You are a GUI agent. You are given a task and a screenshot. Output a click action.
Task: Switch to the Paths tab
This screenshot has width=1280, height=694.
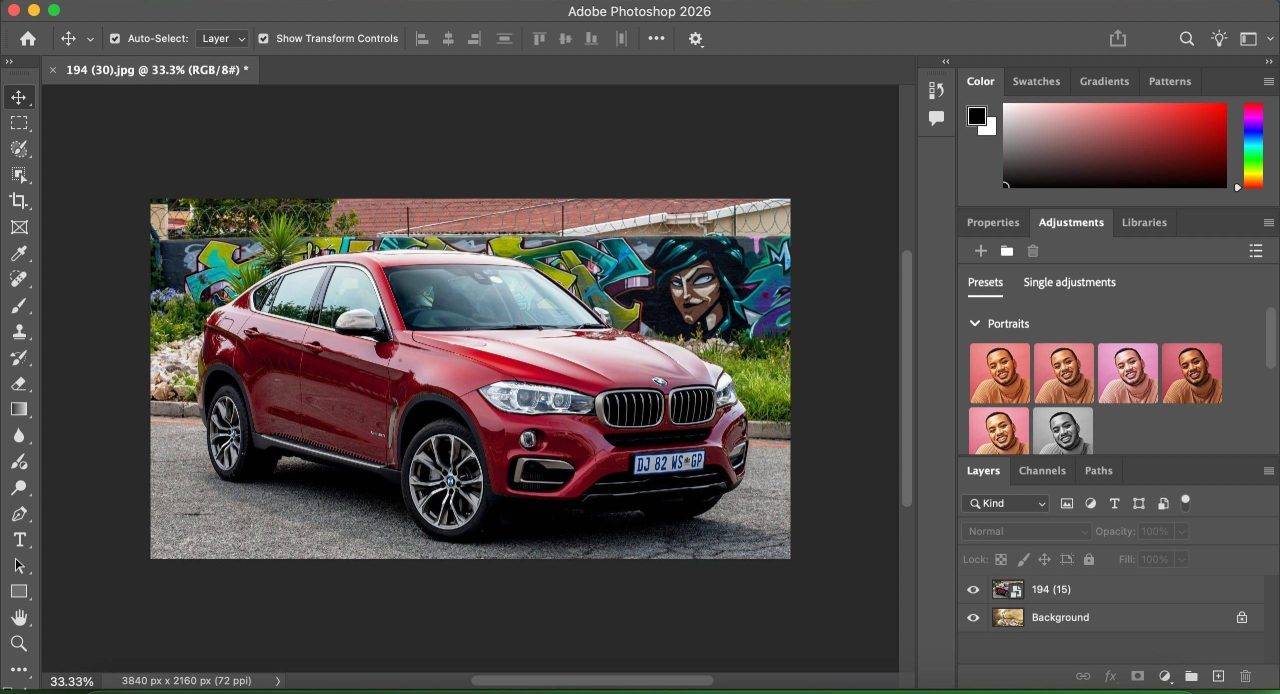(x=1098, y=471)
